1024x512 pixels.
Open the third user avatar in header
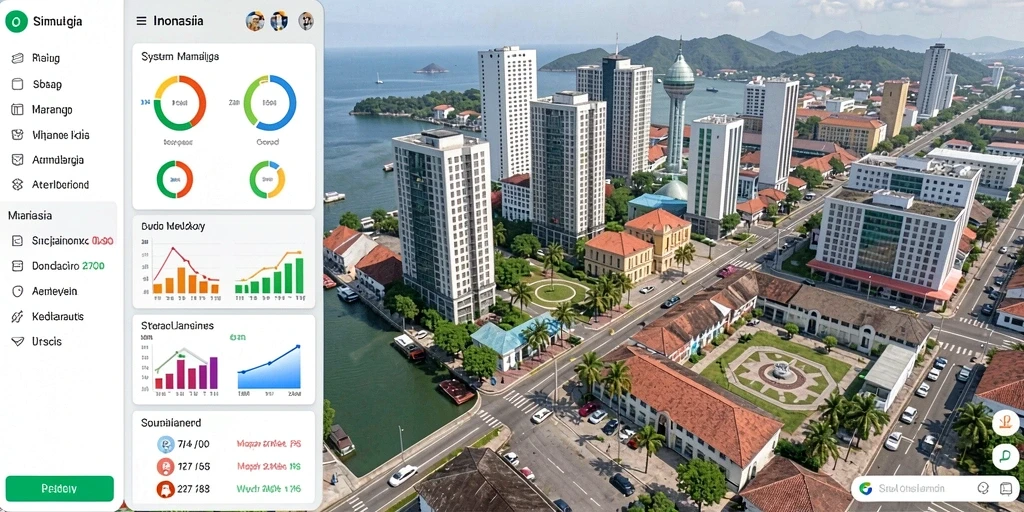click(x=306, y=21)
